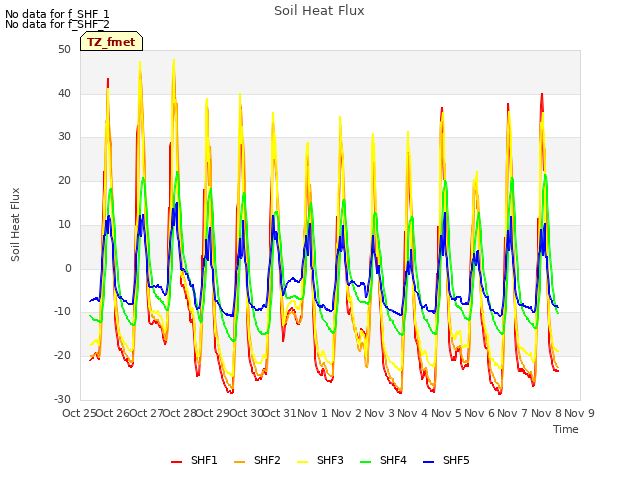Click the Nov 1 x-axis label
The image size is (640, 480).
pos(312,413)
